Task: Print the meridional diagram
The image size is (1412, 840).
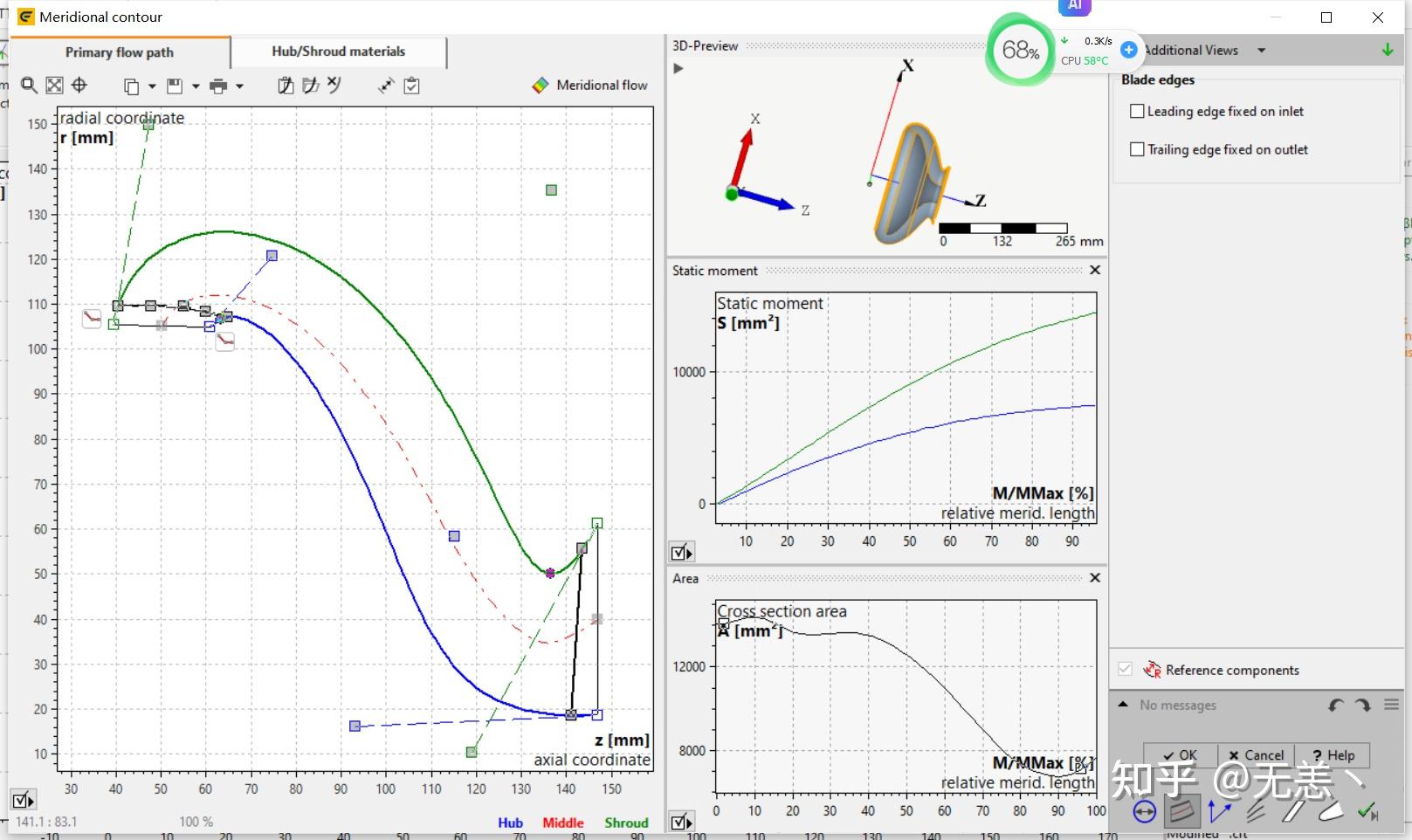Action: point(218,86)
